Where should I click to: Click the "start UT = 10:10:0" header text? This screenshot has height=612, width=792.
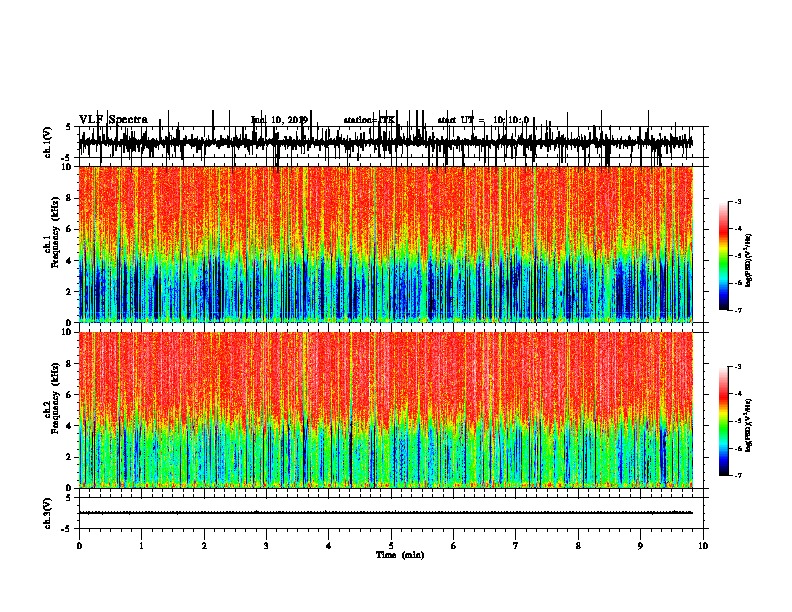coord(483,120)
